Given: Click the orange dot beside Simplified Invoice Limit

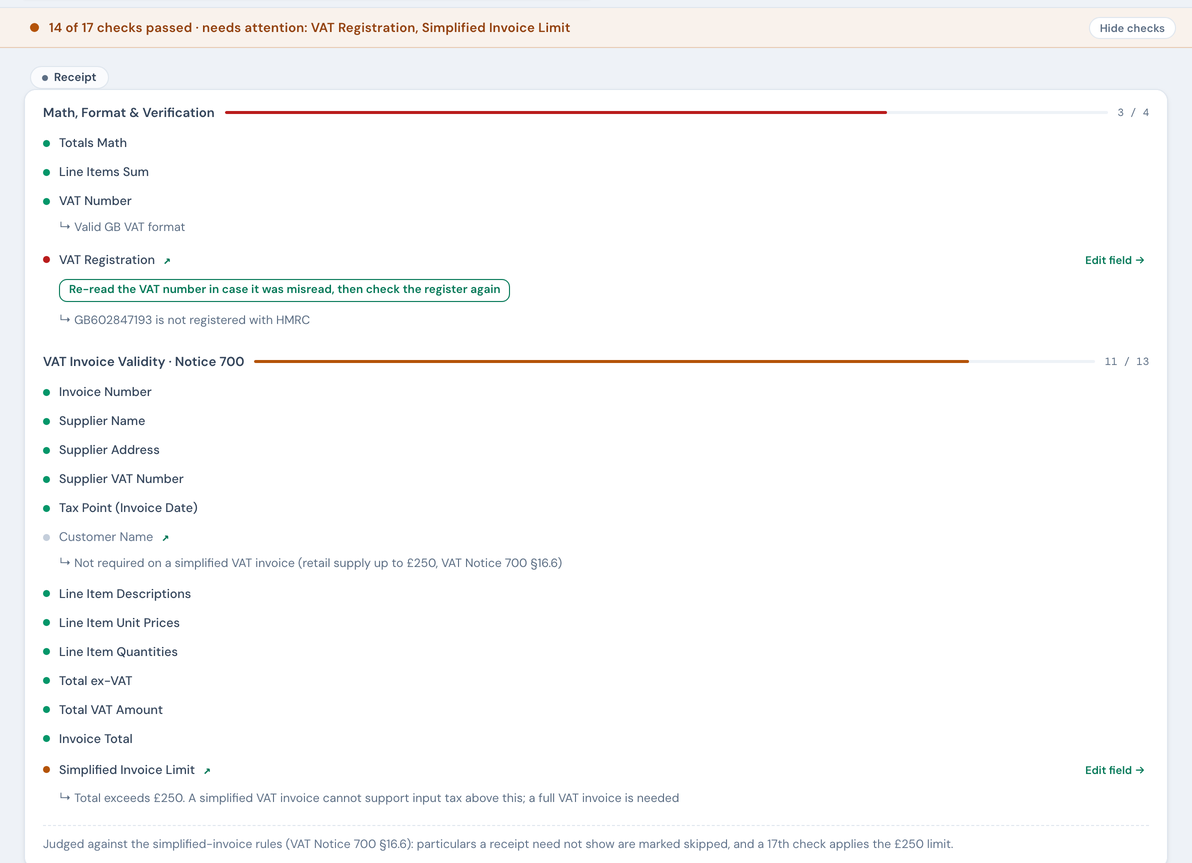Looking at the screenshot, I should click(x=46, y=769).
